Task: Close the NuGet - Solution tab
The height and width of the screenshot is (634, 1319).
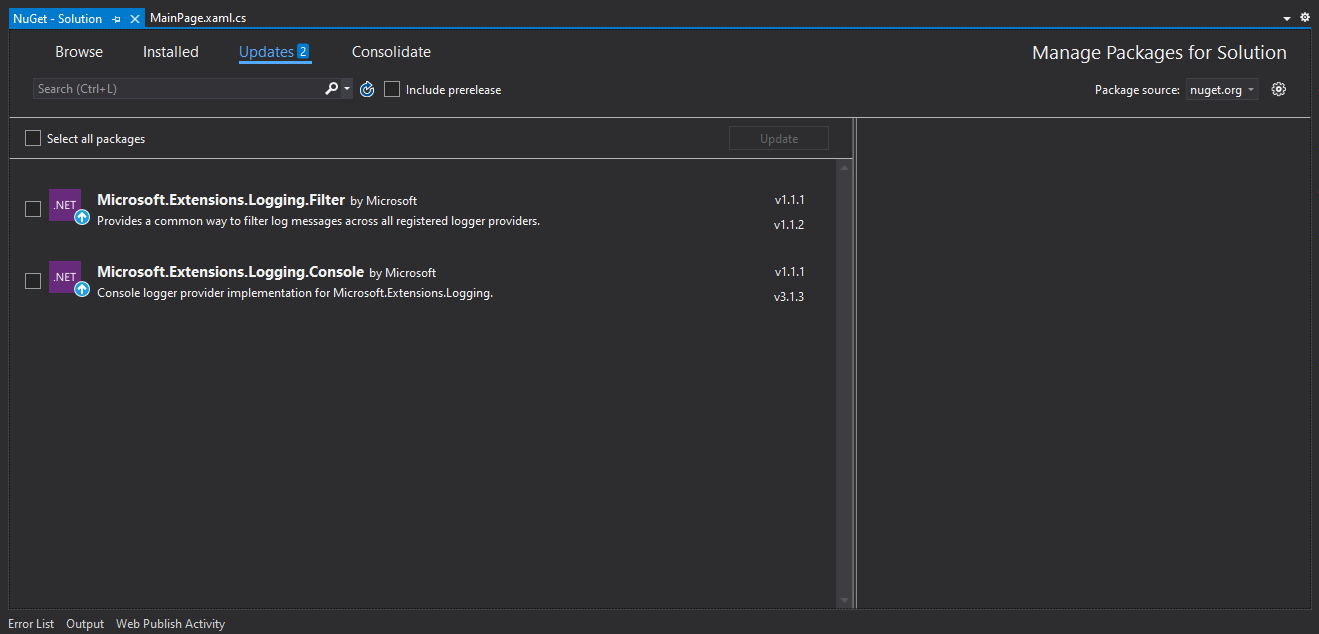Action: click(x=135, y=19)
